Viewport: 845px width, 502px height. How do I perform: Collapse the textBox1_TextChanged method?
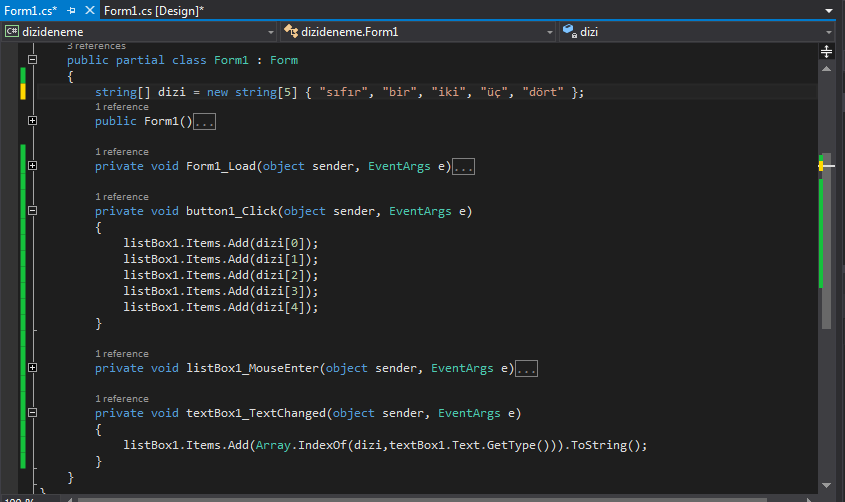pos(32,413)
